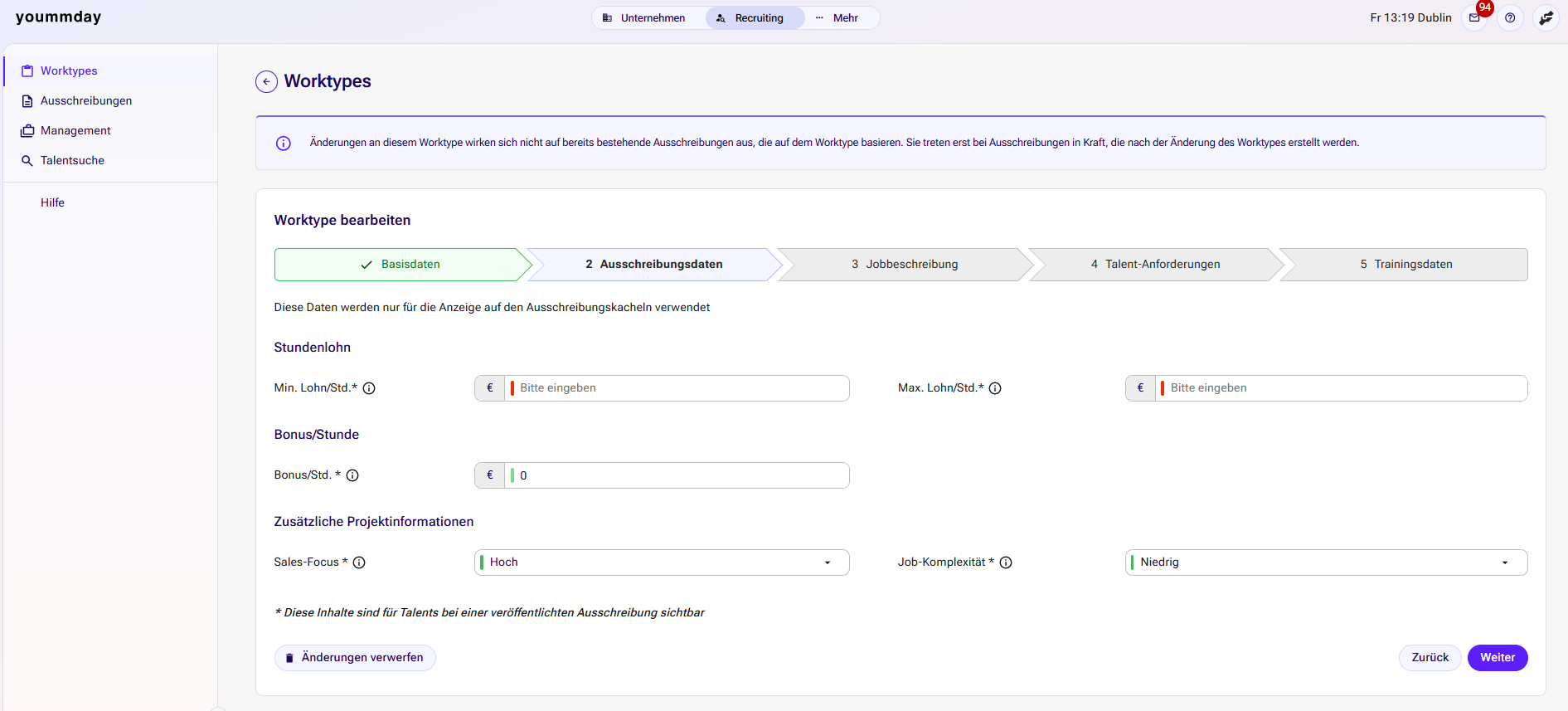This screenshot has width=1568, height=711.
Task: Click the info icon next to Max. Lohn/Std.
Action: (x=995, y=388)
